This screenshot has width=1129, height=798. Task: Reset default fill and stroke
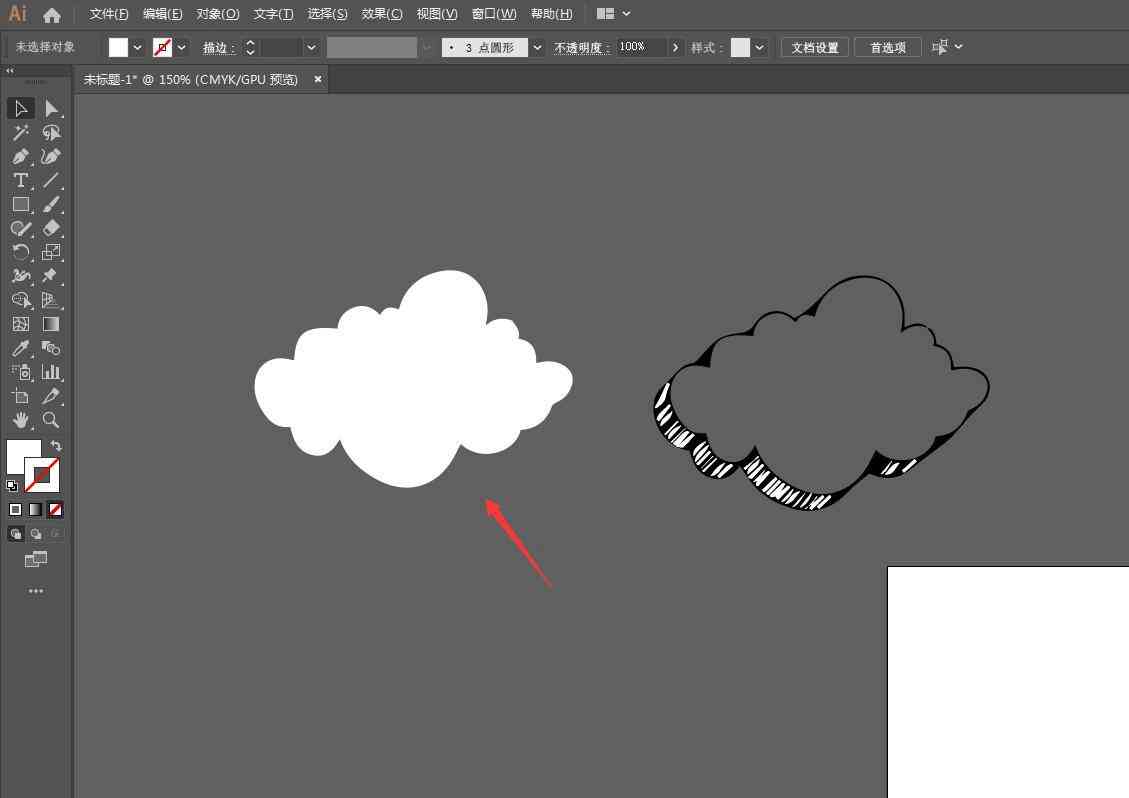tap(12, 485)
